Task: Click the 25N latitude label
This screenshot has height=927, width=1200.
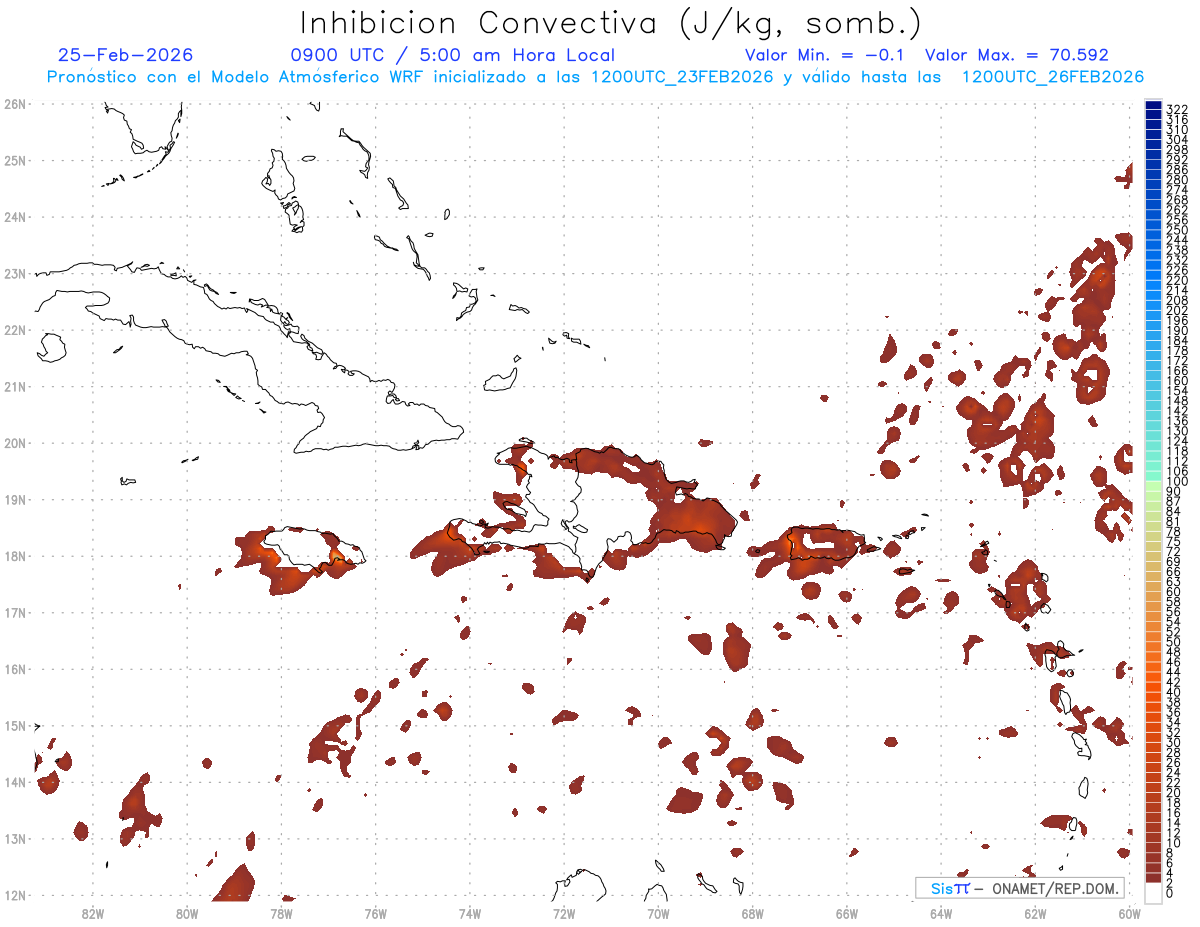Action: 14,160
